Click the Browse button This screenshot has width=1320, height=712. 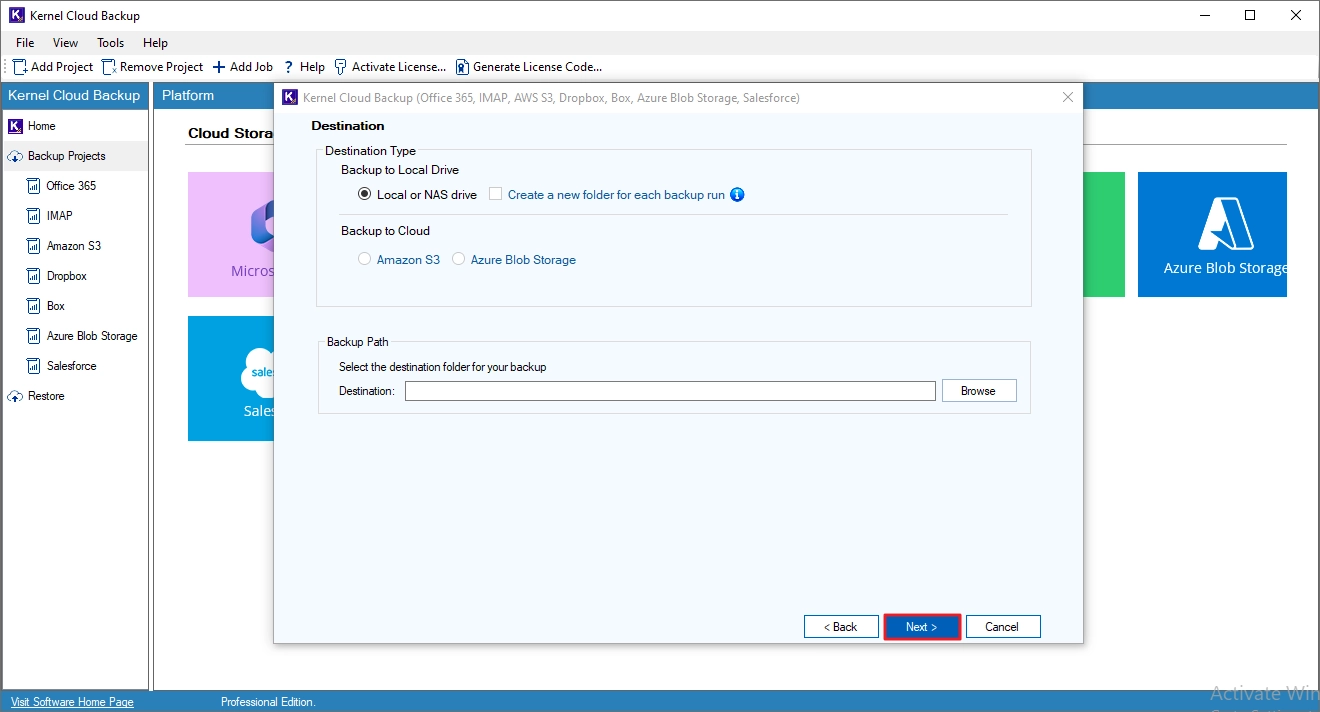(979, 391)
